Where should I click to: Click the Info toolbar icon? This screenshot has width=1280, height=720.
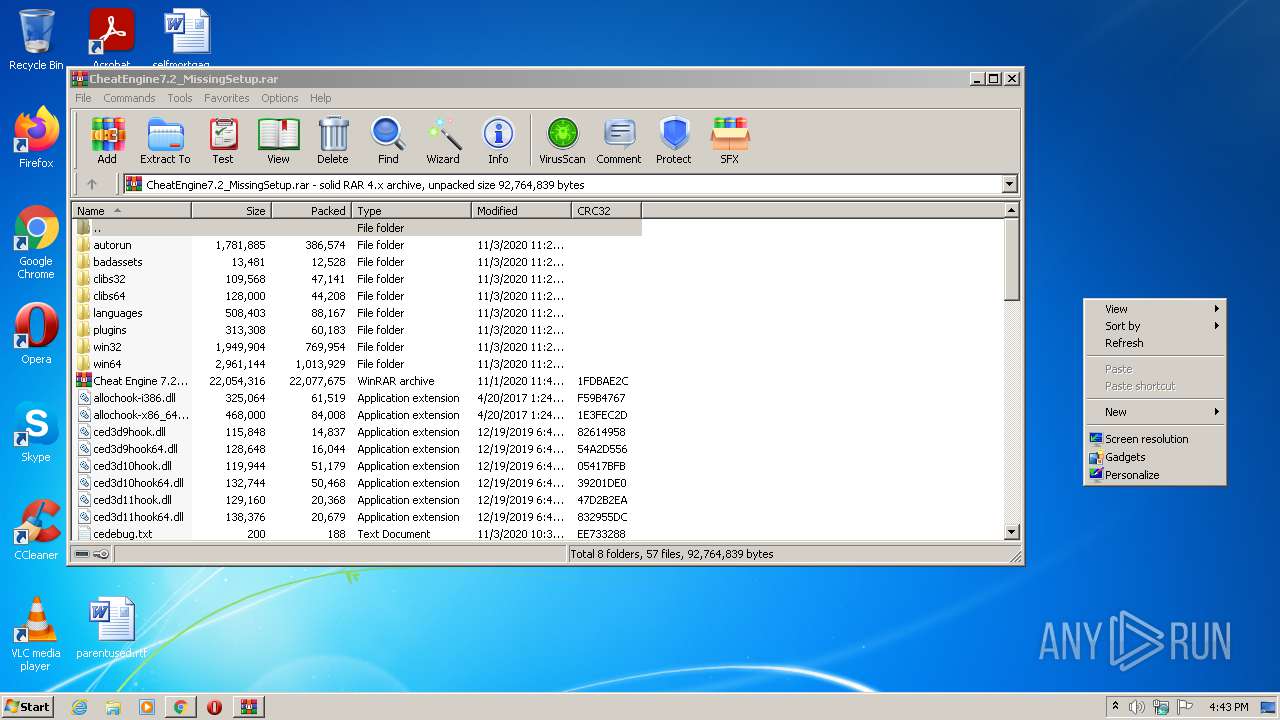click(498, 140)
